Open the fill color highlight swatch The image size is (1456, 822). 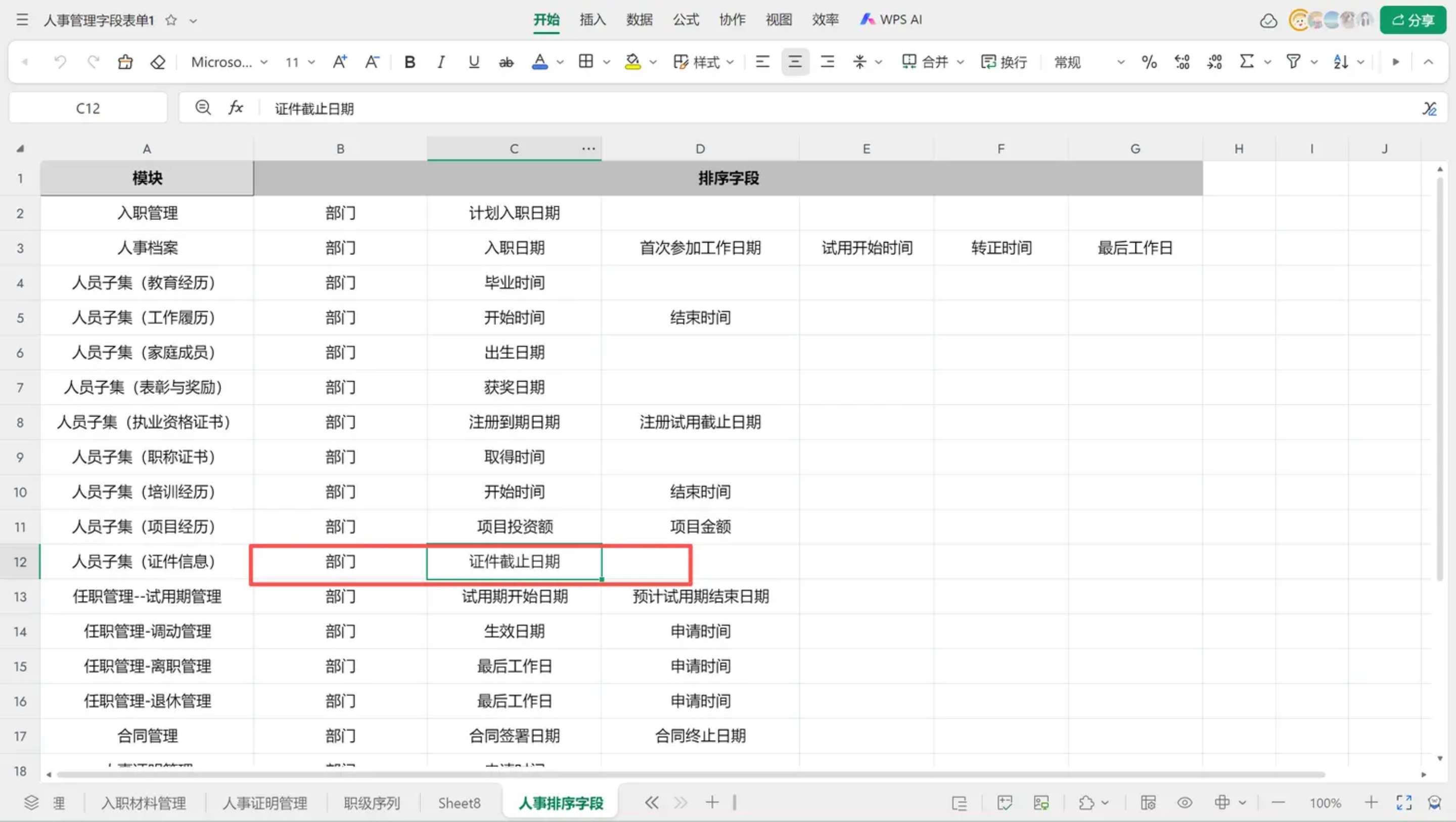point(632,62)
